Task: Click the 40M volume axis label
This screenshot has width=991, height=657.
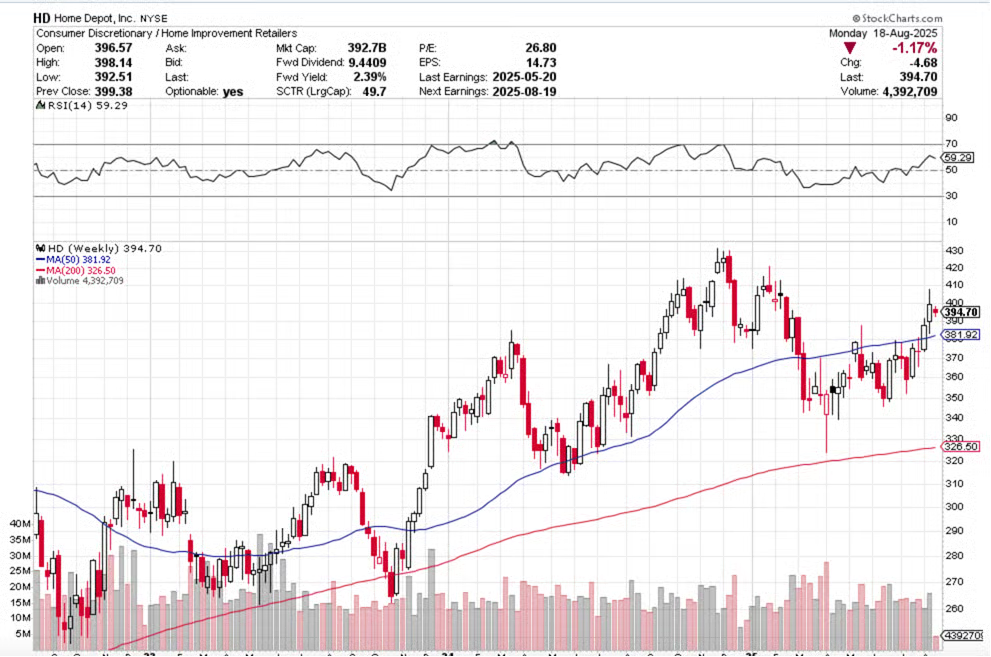Action: pos(20,524)
